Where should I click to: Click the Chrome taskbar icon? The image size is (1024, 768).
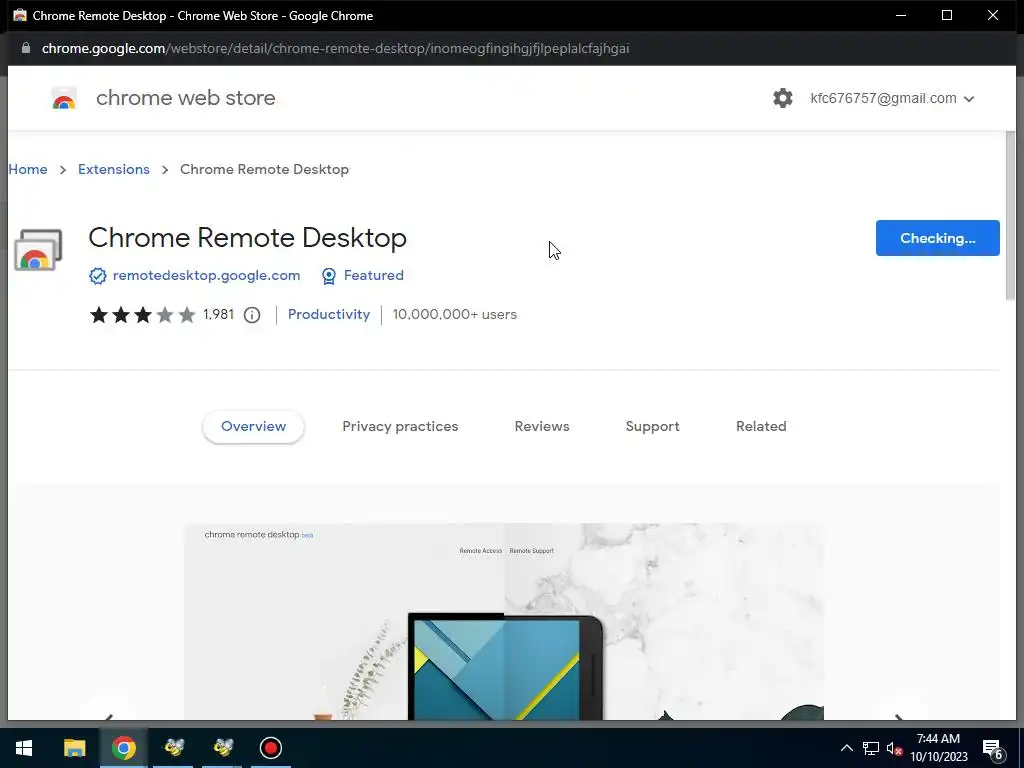pyautogui.click(x=123, y=748)
